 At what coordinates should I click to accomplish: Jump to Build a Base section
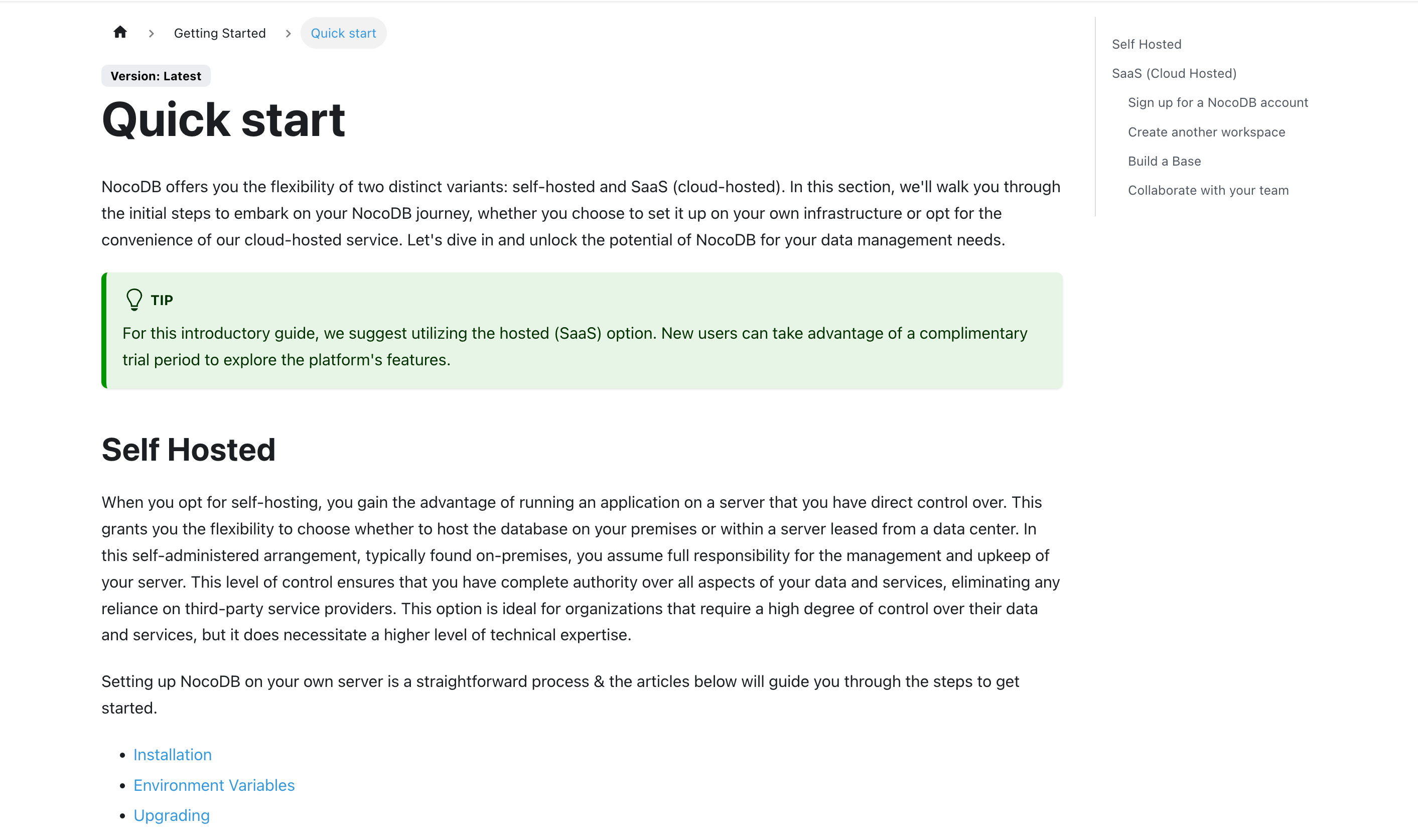click(1164, 161)
